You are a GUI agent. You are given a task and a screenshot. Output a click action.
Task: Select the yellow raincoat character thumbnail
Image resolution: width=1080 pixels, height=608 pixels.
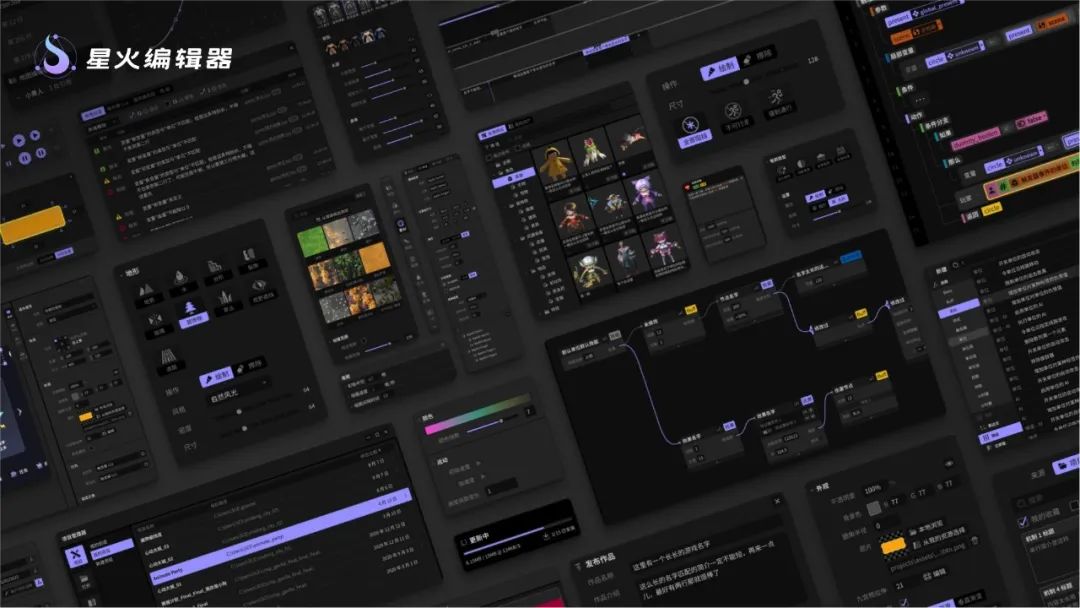557,163
